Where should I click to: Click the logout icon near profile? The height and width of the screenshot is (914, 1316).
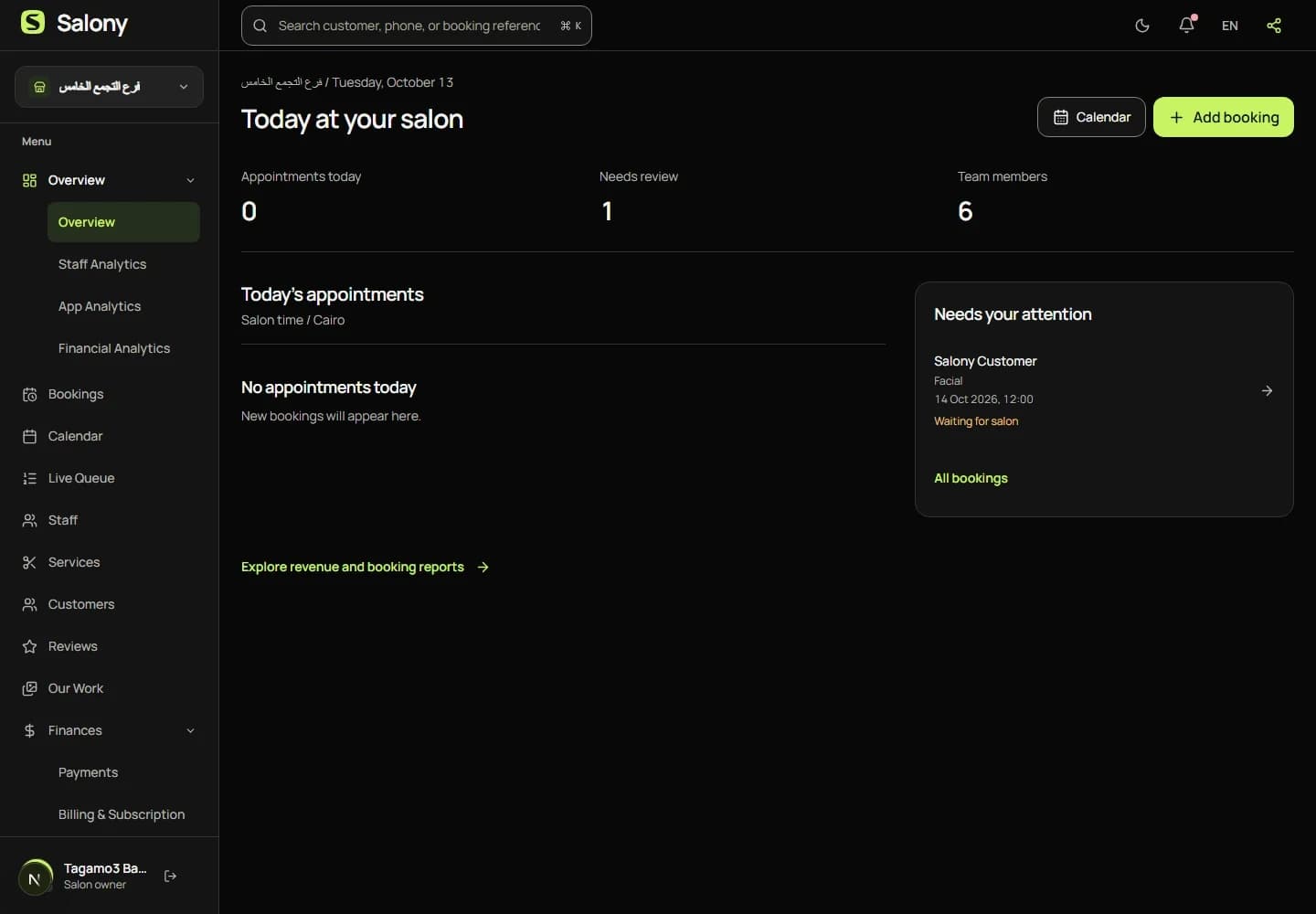coord(170,876)
